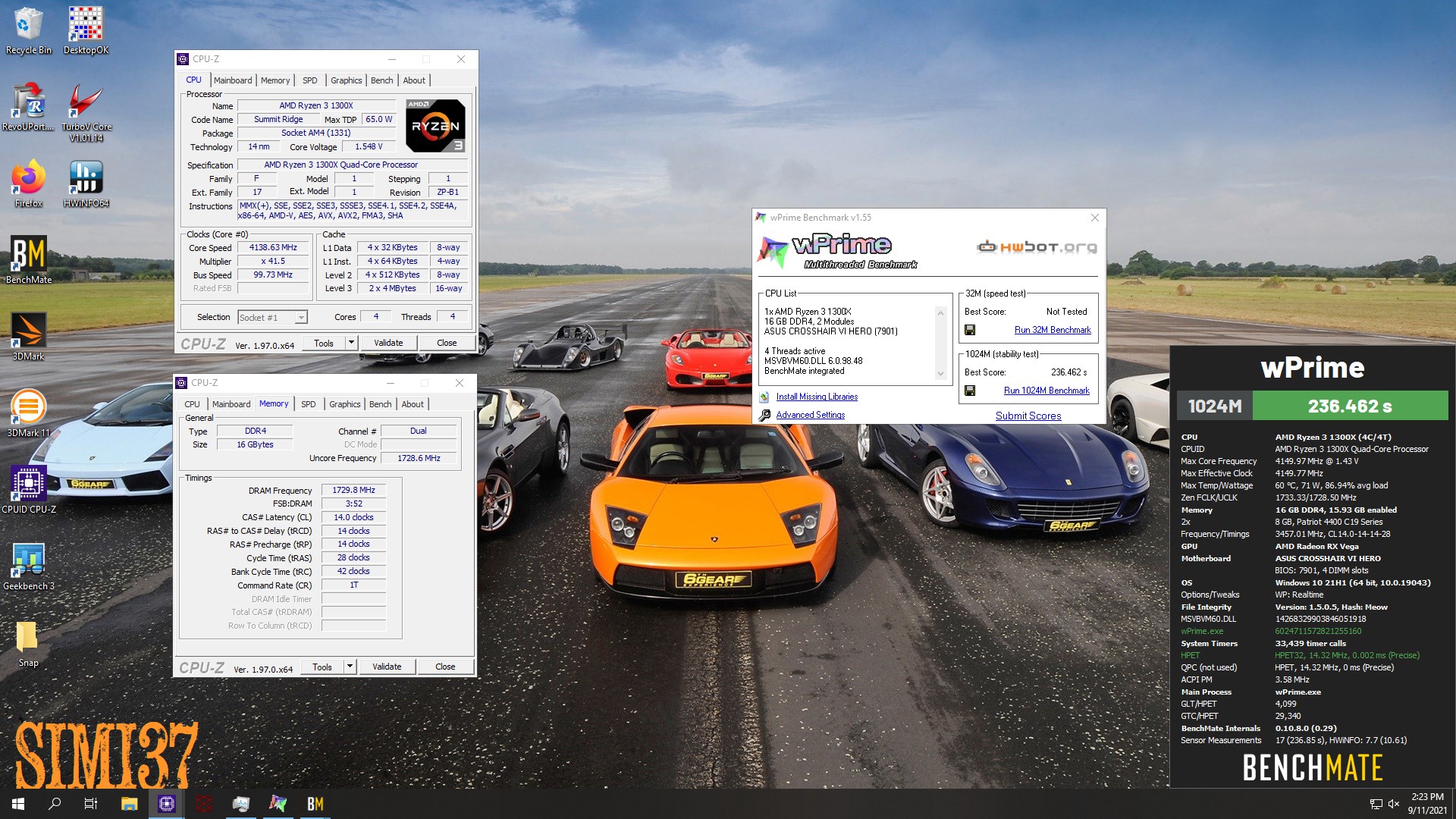Open the Memory tab in top CPU-Z
Screen dimensions: 1456x819
(275, 80)
